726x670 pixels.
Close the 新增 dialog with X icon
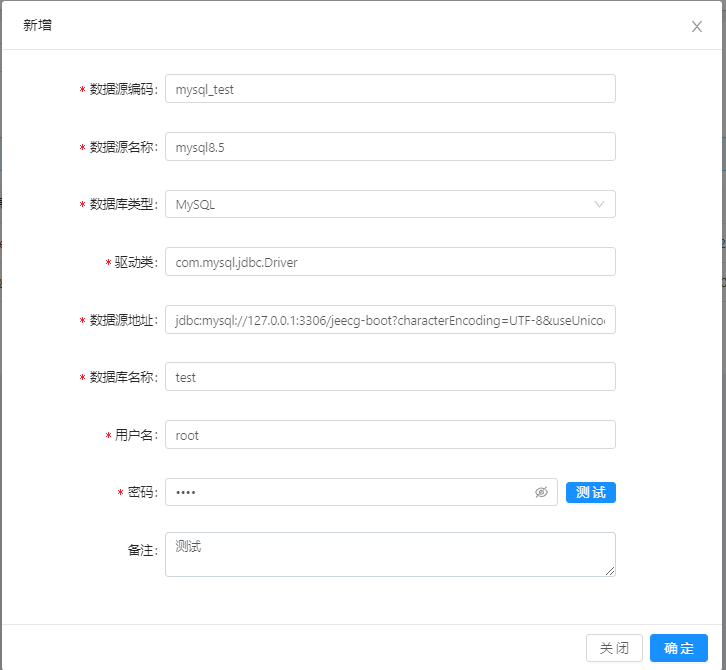[697, 26]
